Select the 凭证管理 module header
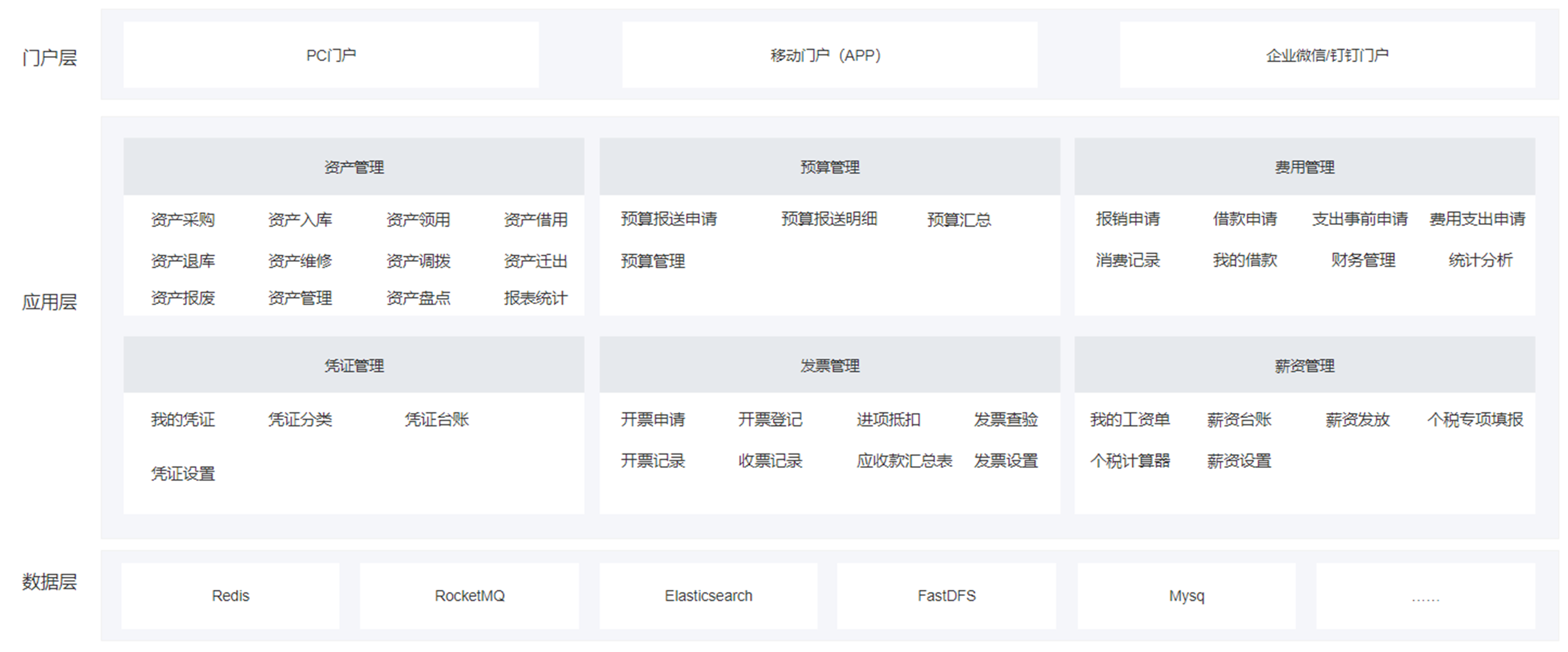 [354, 365]
